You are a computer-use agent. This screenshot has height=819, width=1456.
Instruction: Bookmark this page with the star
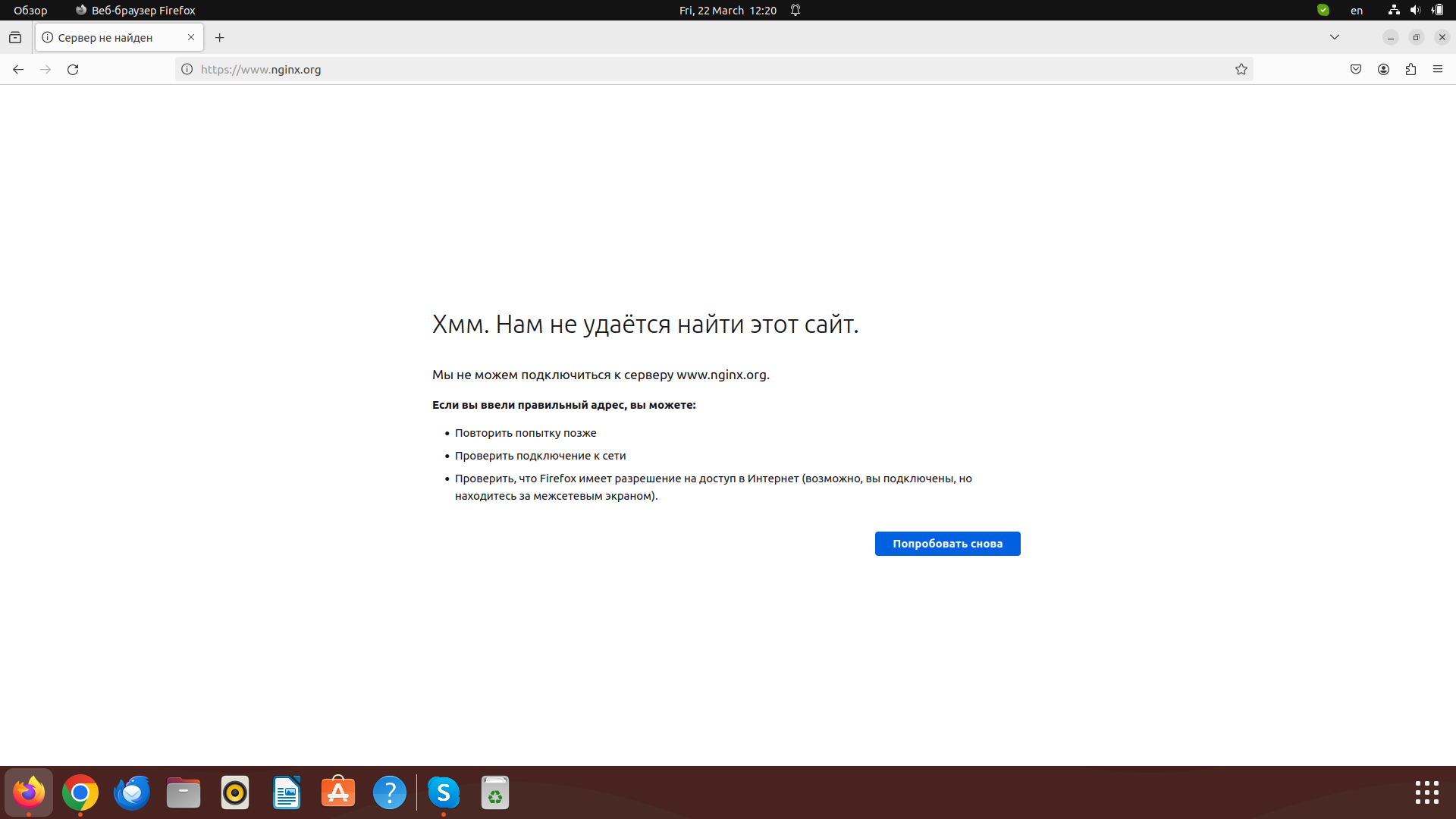coord(1241,69)
